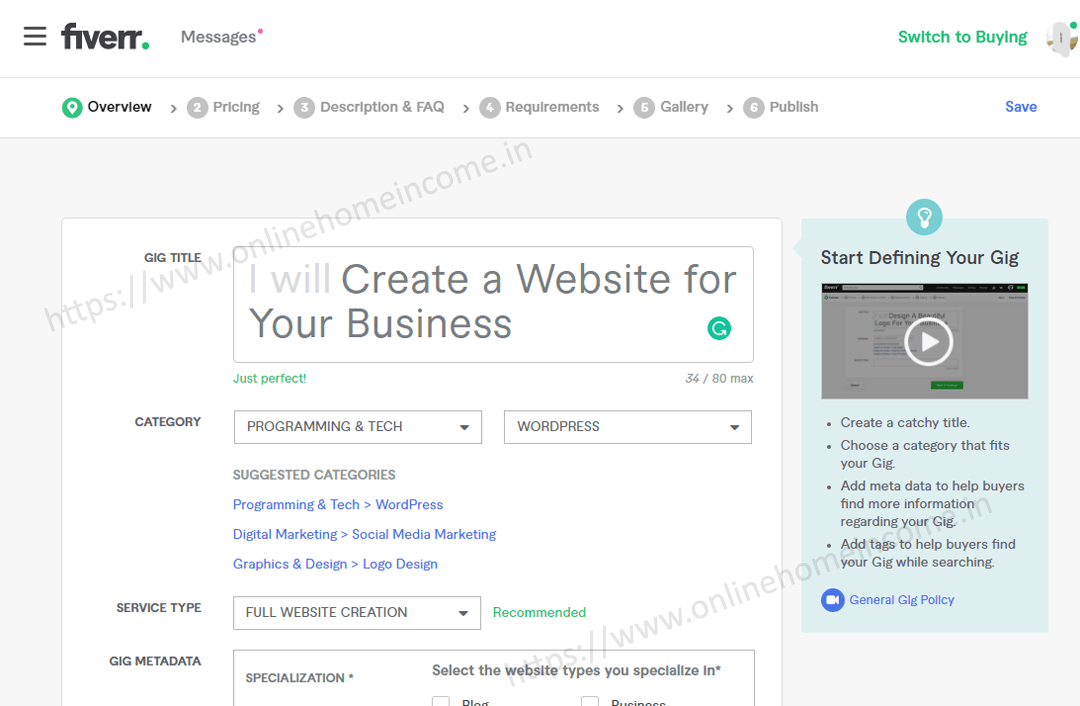Click the Grammarly icon in gig title

tap(719, 329)
